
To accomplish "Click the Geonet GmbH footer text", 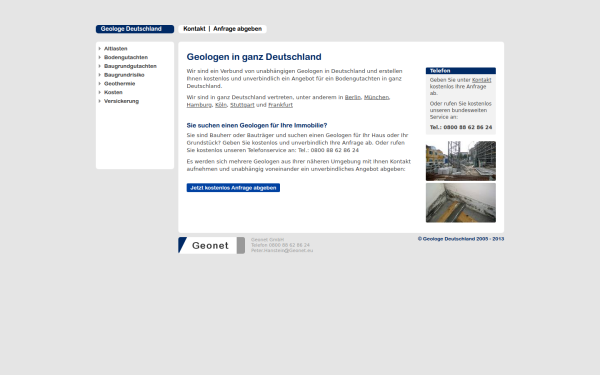I will [x=267, y=240].
